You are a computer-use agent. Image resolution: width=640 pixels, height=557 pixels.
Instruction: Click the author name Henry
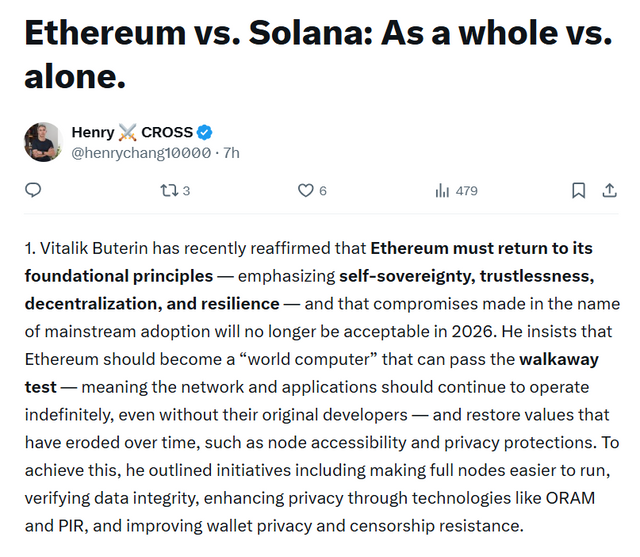[x=93, y=132]
